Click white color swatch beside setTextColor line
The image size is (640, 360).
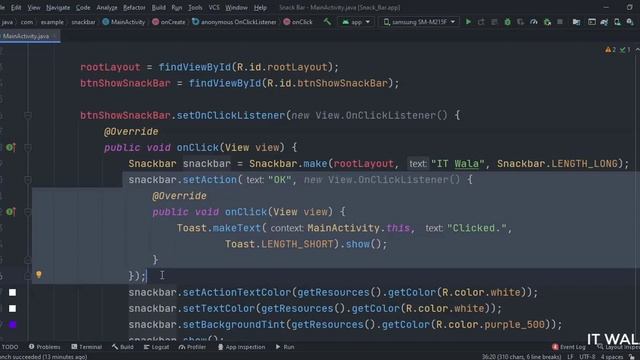point(13,308)
